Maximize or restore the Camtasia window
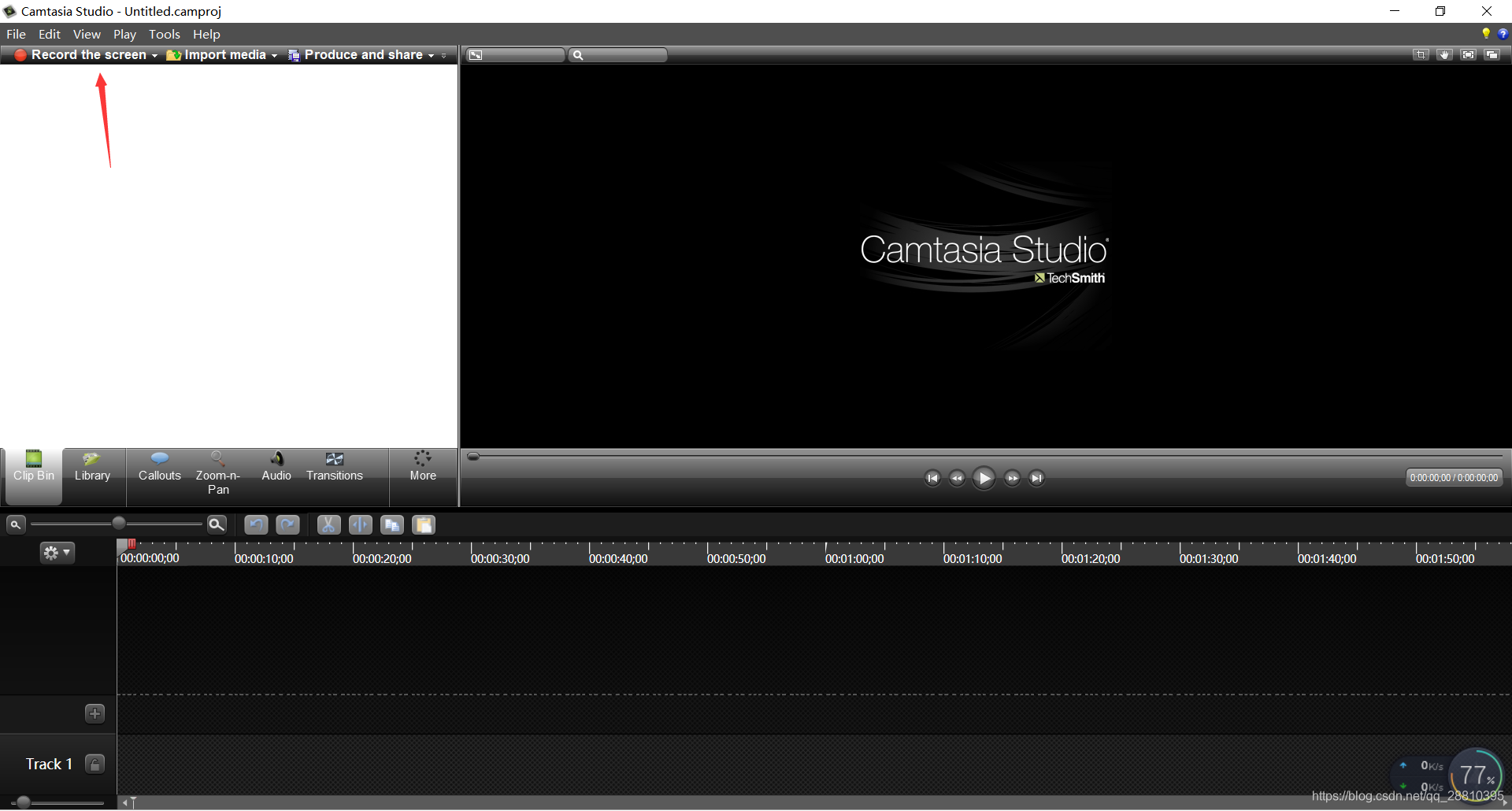1512x811 pixels. click(x=1440, y=11)
